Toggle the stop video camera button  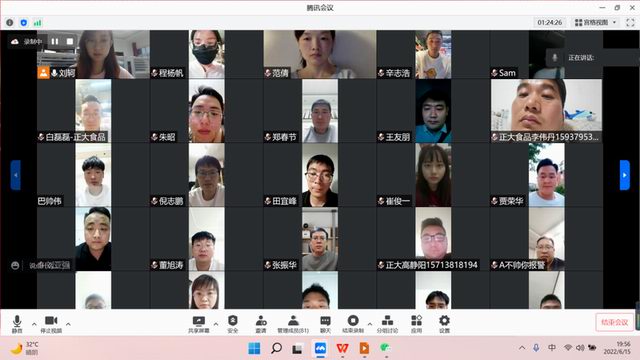pyautogui.click(x=51, y=324)
